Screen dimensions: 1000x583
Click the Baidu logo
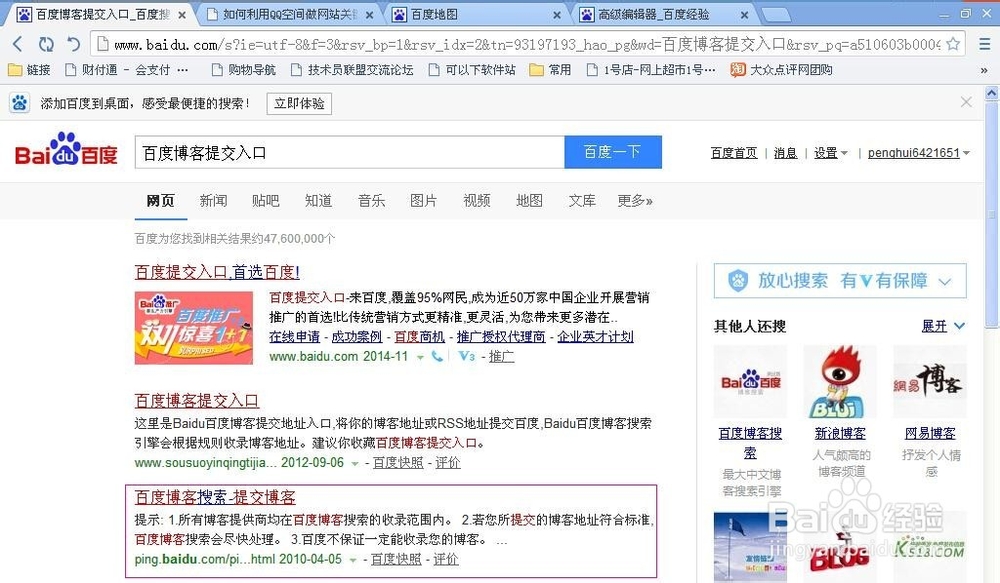[66, 150]
